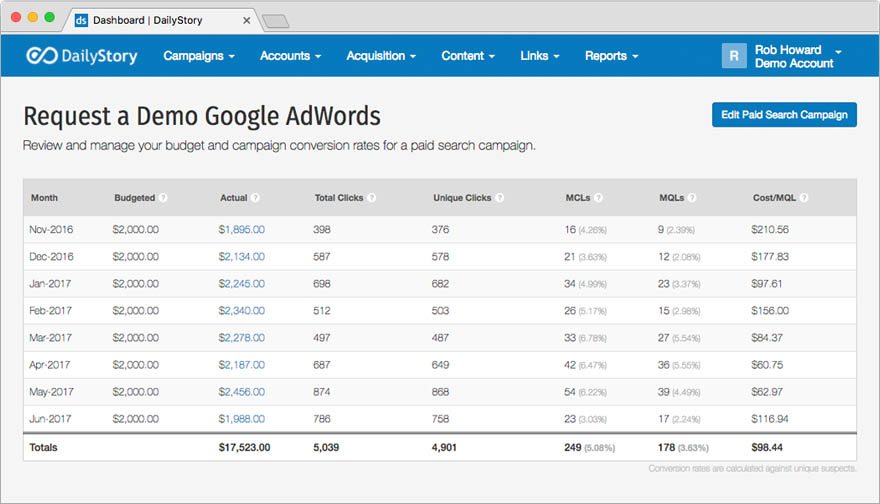The height and width of the screenshot is (504, 880).
Task: Open Nov-2016 actual spend $1,895.00
Action: click(241, 230)
